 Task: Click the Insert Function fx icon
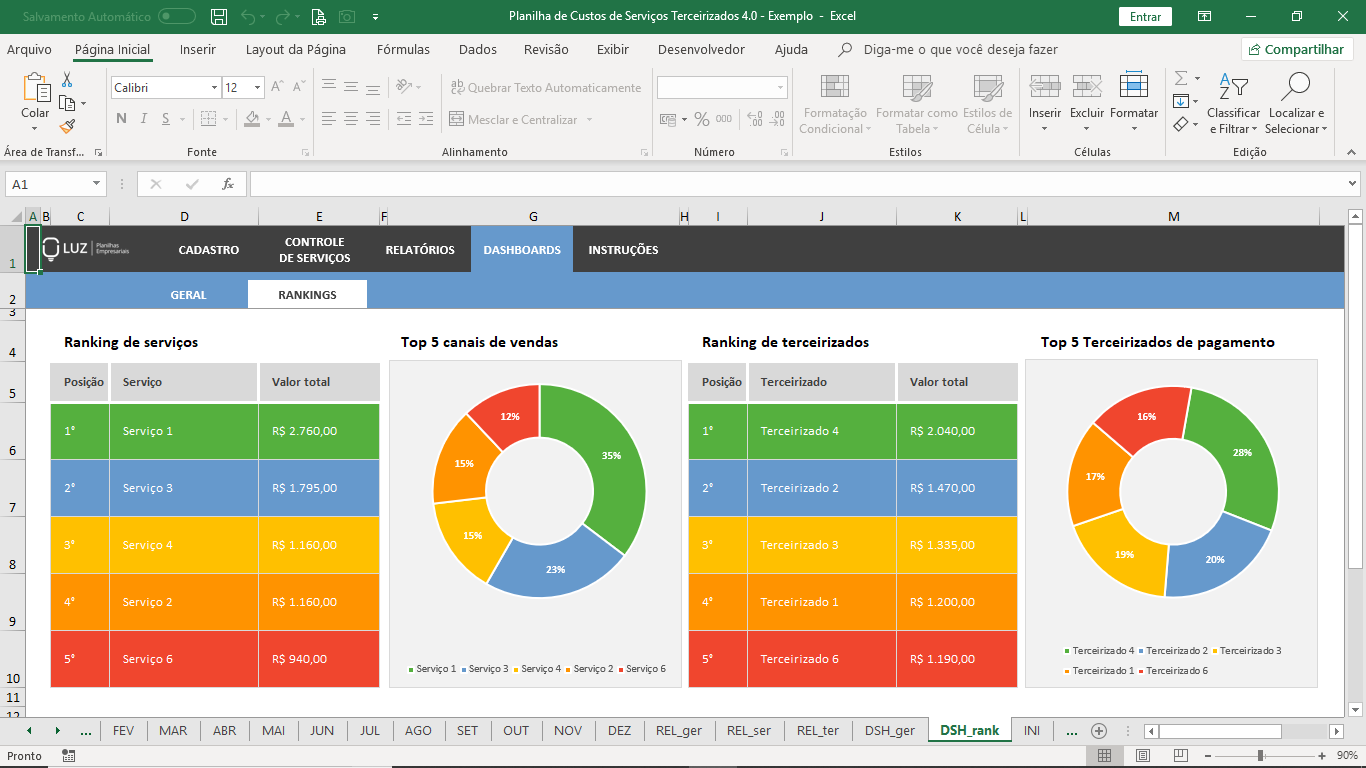click(x=228, y=184)
